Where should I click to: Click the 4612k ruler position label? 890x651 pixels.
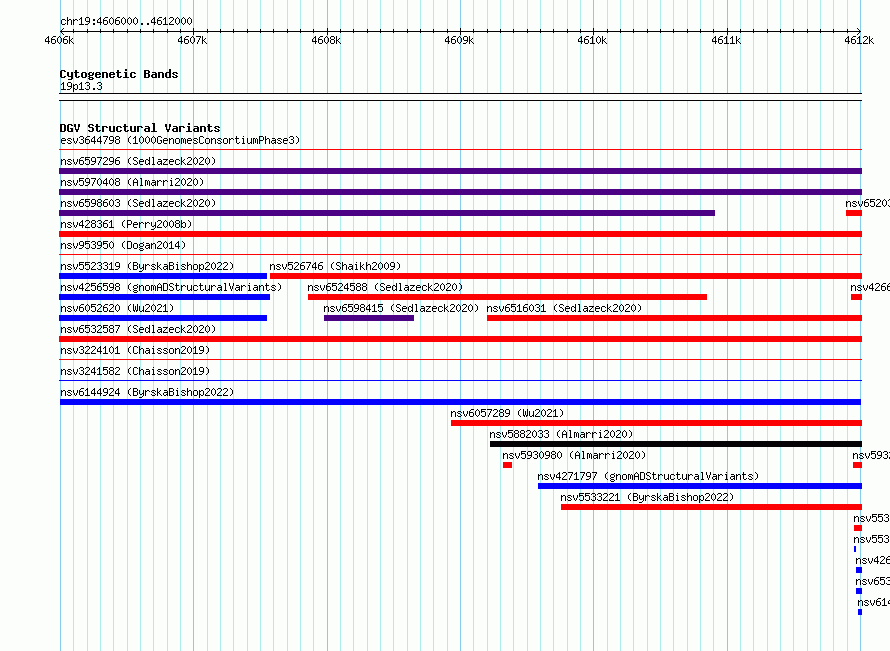click(859, 40)
